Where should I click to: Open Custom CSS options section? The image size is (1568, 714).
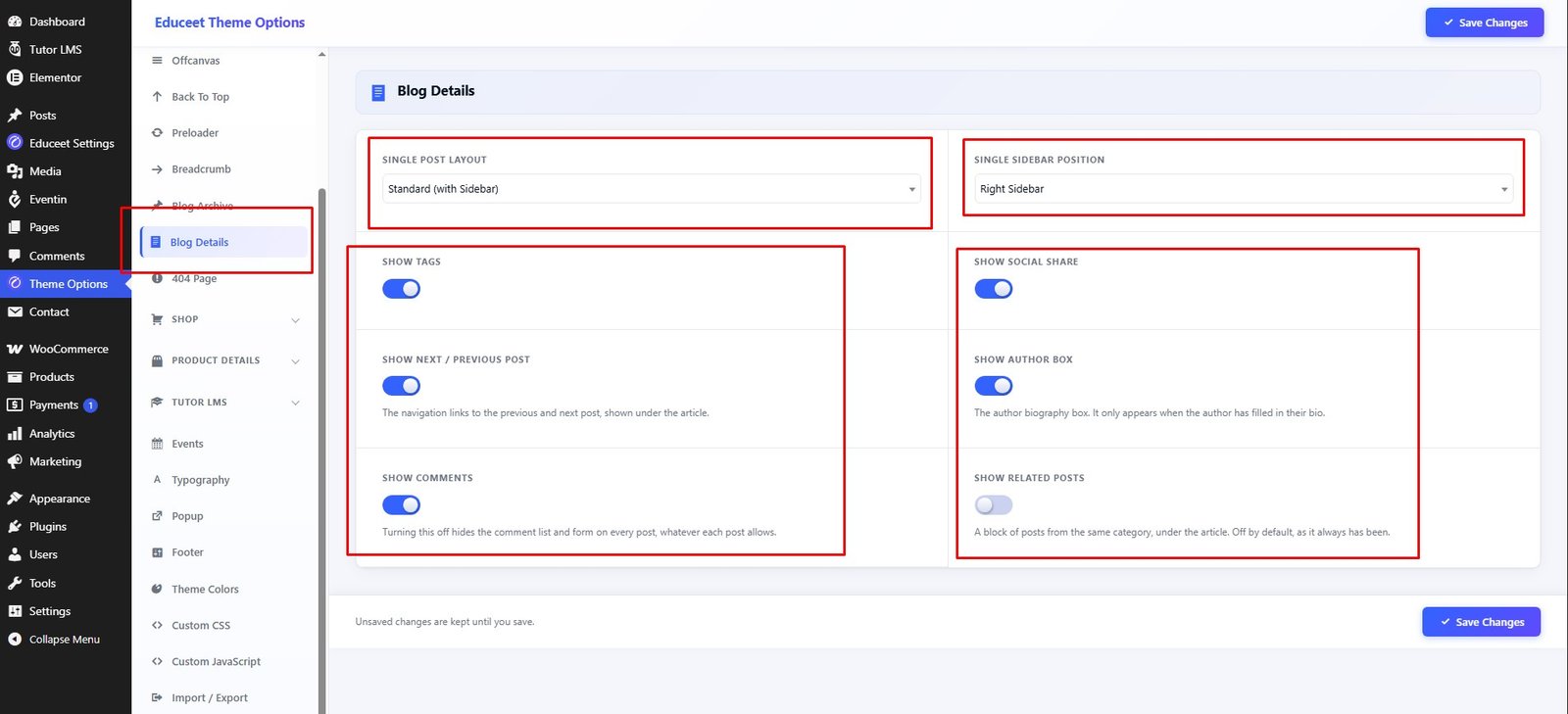[x=224, y=625]
